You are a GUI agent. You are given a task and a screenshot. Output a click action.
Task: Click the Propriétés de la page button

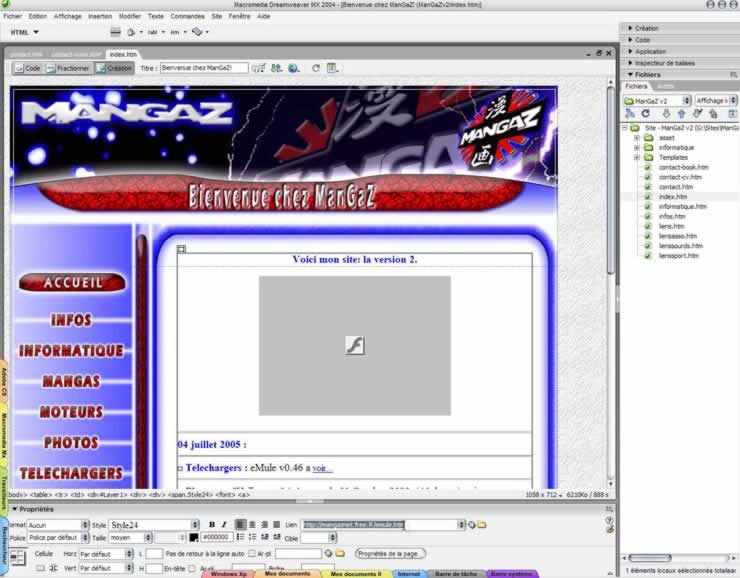pyautogui.click(x=390, y=553)
